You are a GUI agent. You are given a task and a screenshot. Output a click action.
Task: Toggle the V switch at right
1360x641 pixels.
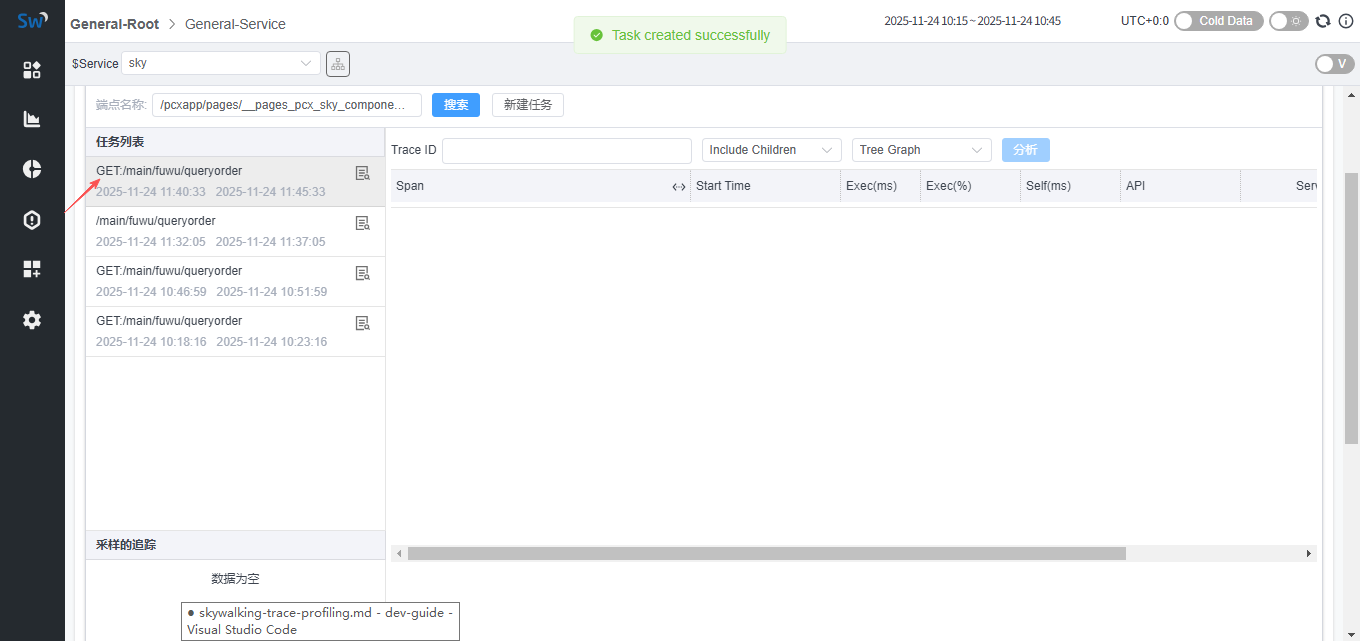point(1334,64)
